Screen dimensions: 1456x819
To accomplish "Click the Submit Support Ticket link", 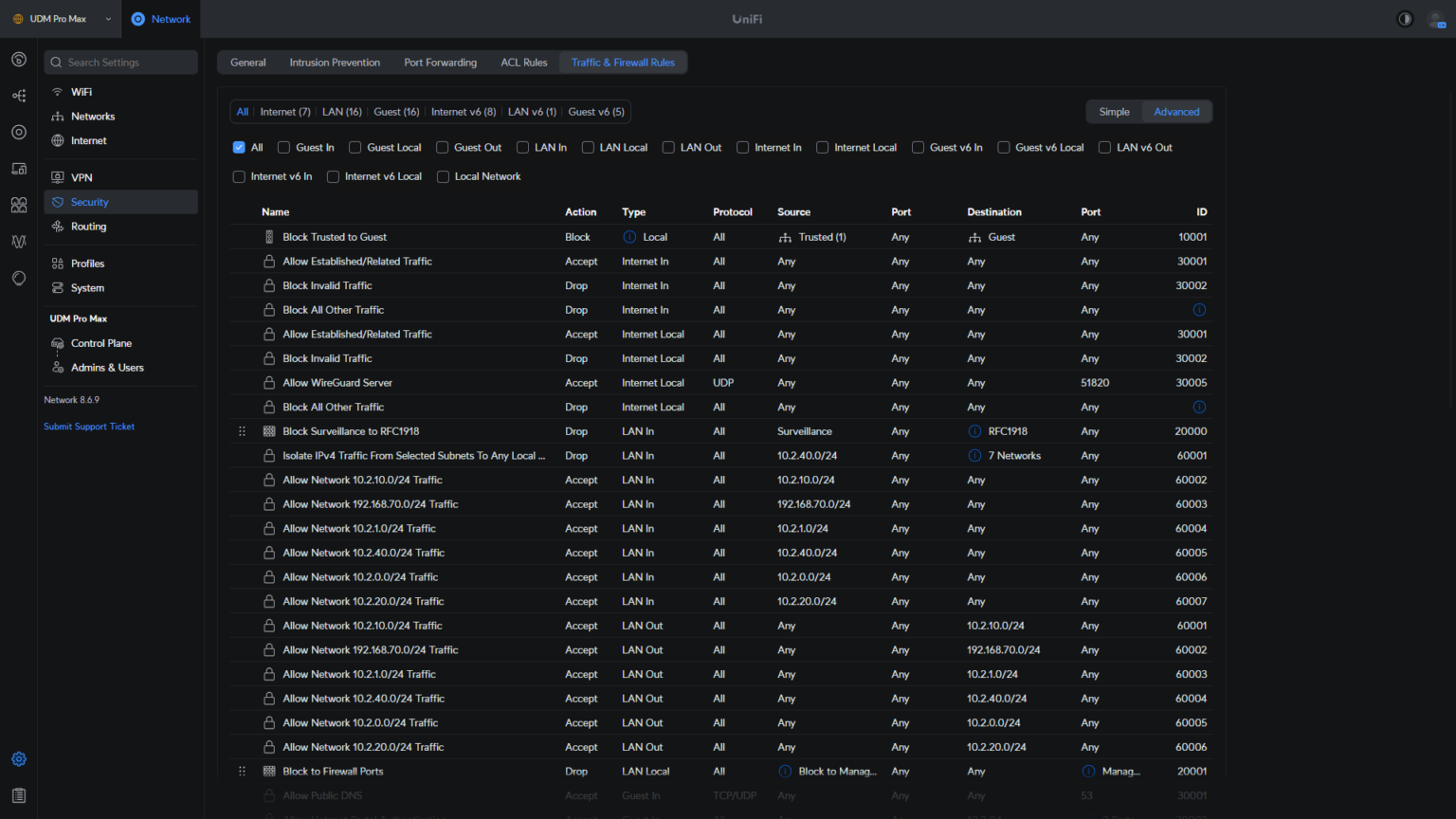I will pos(88,426).
